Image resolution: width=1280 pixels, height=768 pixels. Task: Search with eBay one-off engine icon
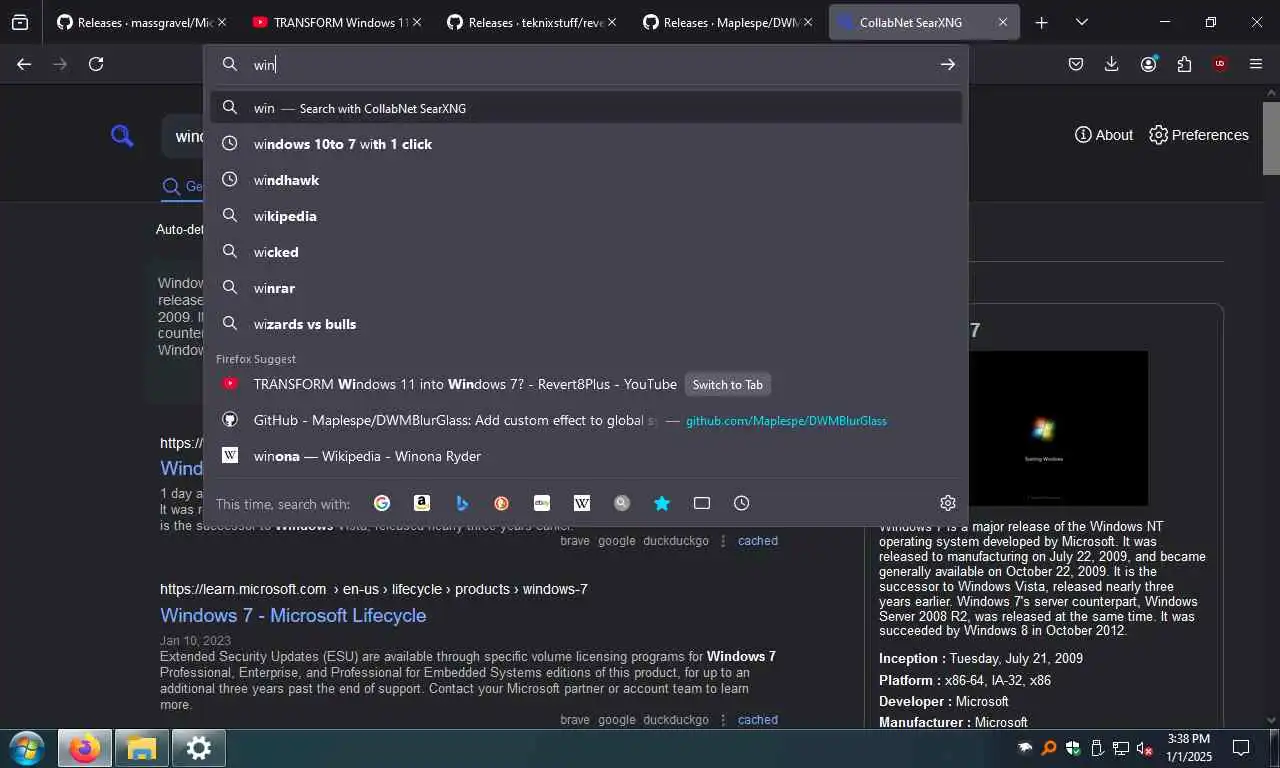click(542, 503)
